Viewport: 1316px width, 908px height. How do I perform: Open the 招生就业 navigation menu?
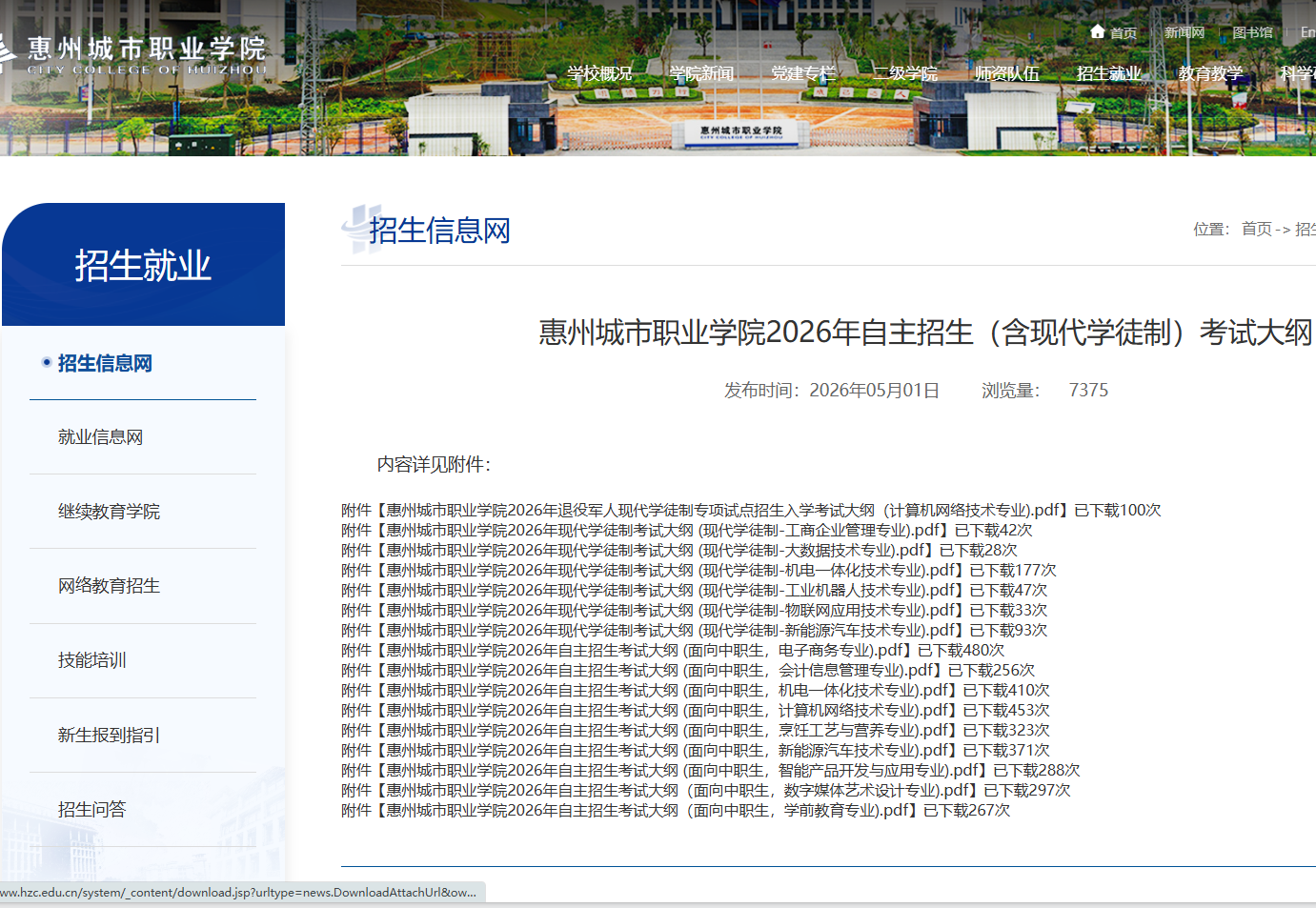coord(1109,73)
